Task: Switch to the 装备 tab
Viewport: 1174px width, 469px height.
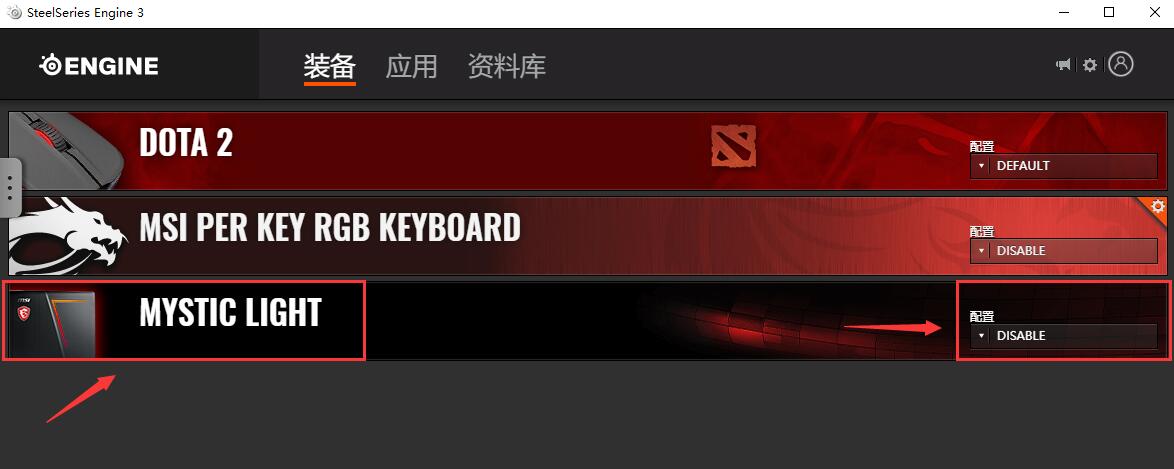Action: [x=329, y=67]
